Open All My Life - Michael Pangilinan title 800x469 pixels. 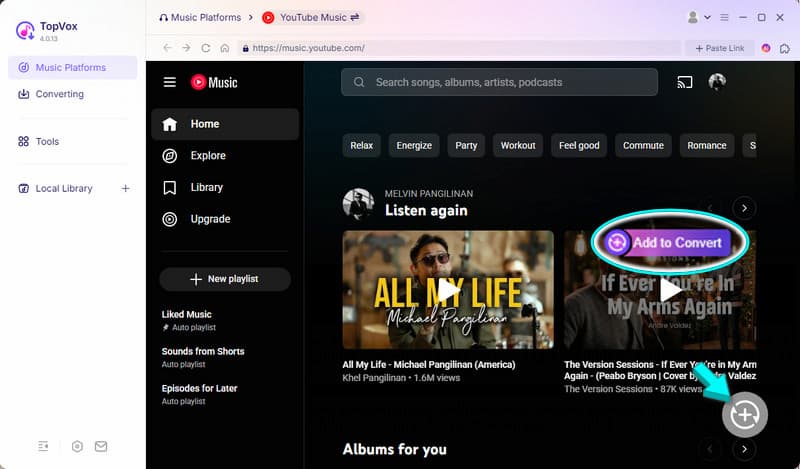(429, 364)
